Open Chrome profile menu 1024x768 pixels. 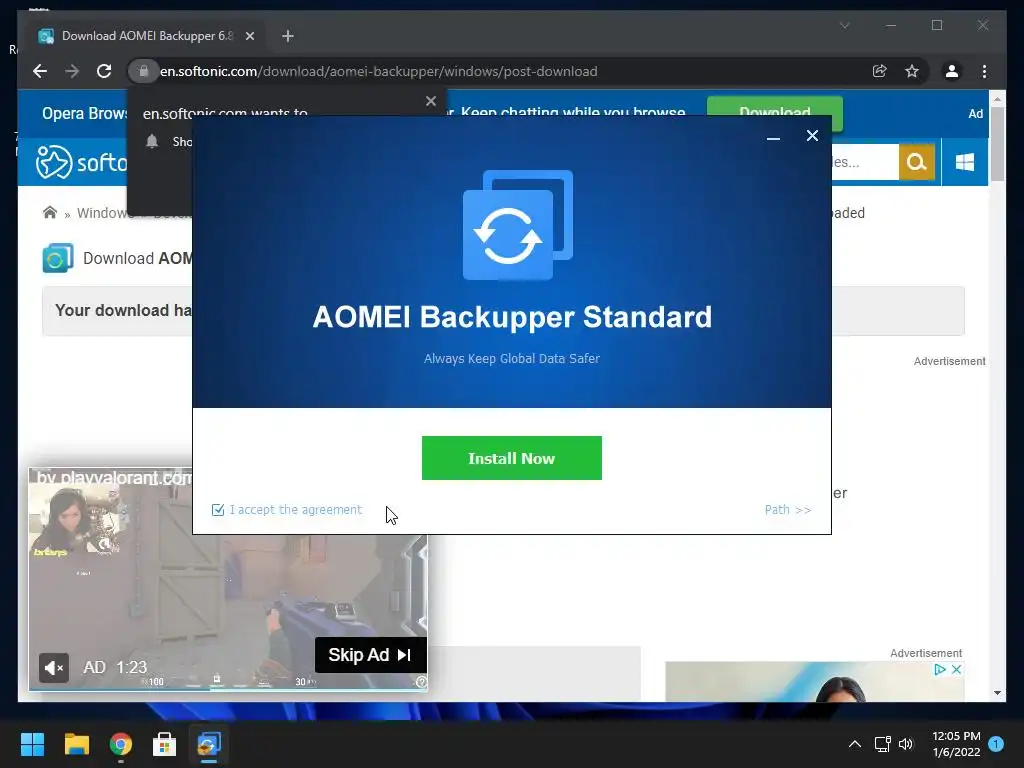[x=952, y=71]
